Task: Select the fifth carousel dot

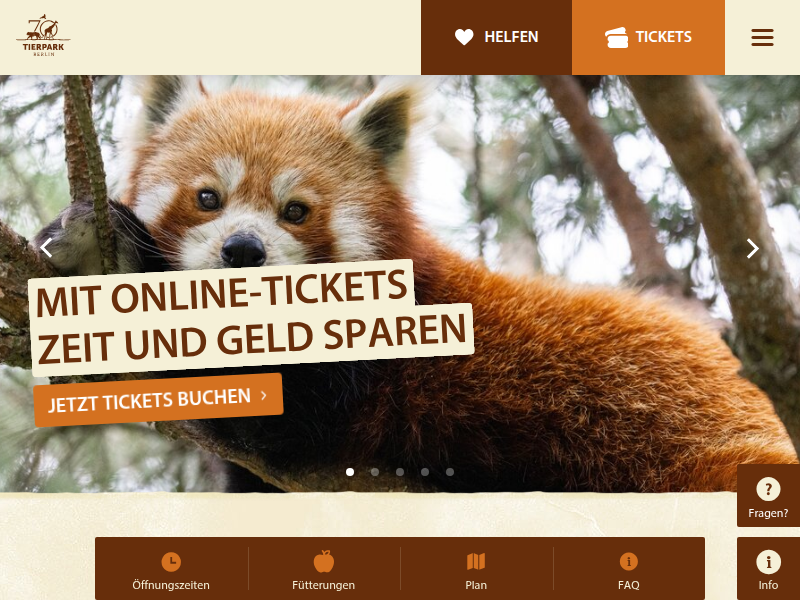Action: click(x=450, y=472)
